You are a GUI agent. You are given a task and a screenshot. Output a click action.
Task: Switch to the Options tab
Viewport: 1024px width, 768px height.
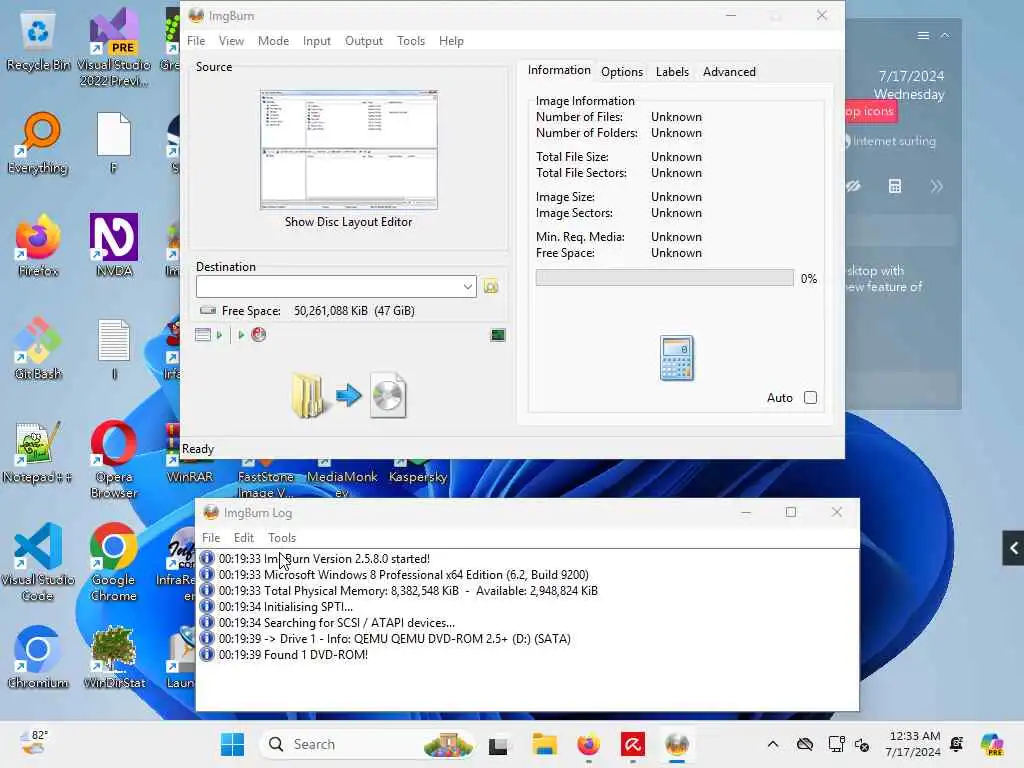click(x=622, y=72)
